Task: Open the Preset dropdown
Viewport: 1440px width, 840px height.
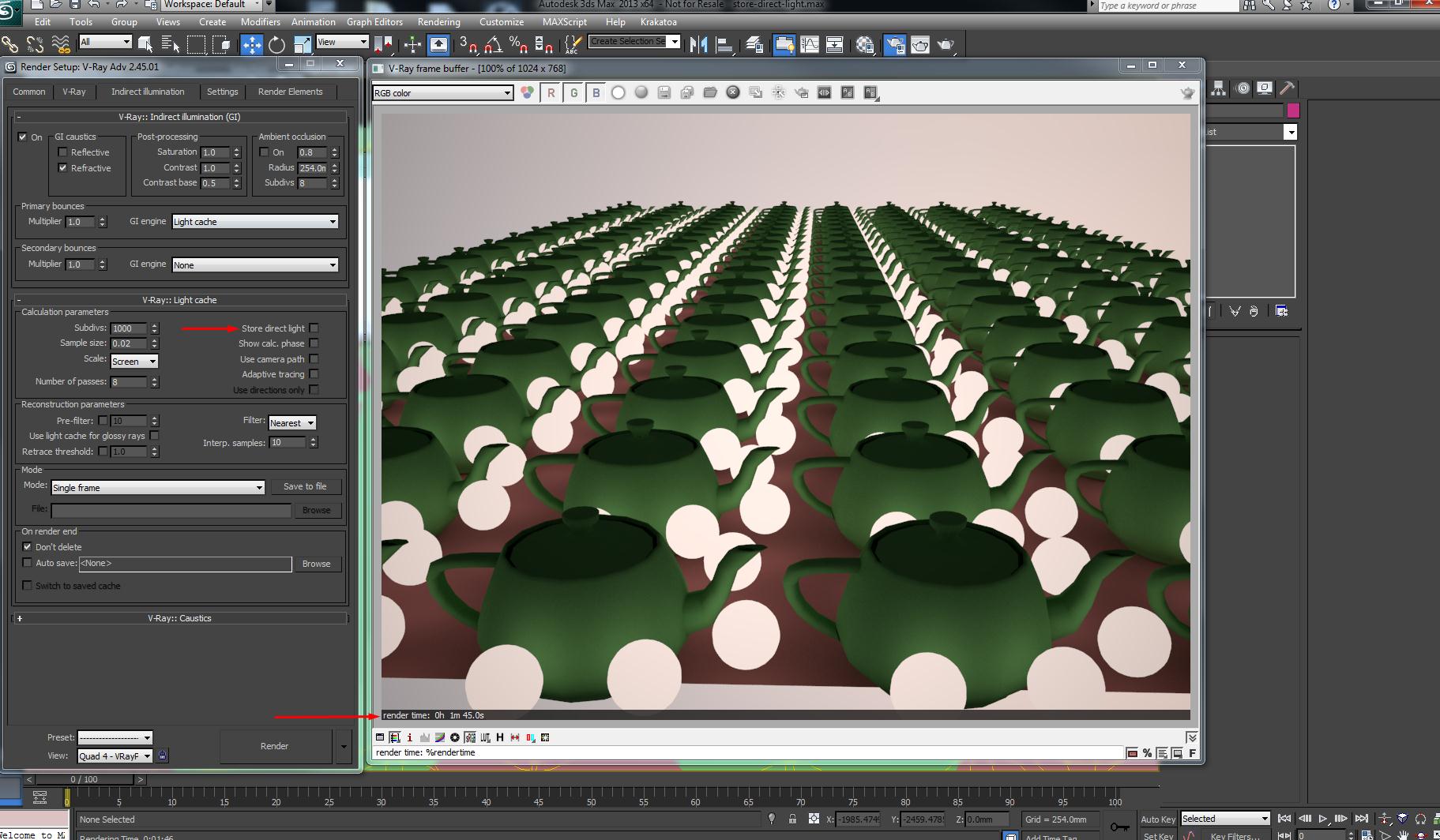Action: (x=115, y=738)
